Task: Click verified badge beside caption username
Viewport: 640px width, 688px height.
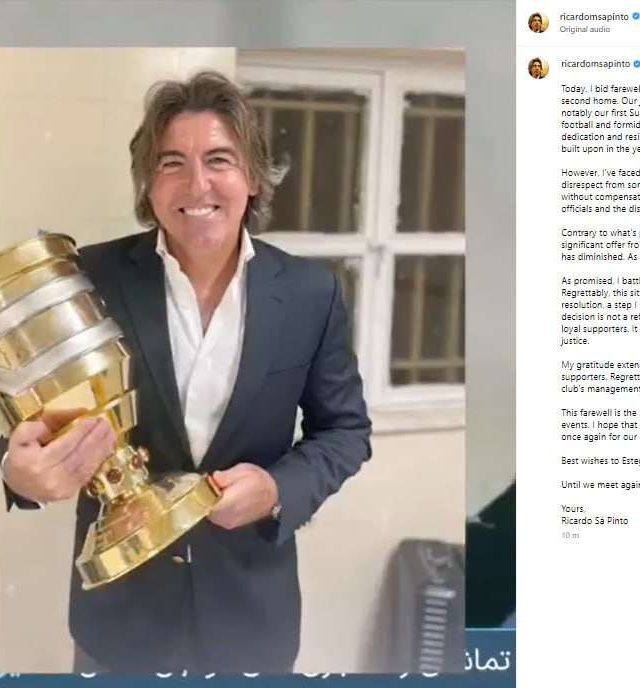Action: pyautogui.click(x=636, y=64)
